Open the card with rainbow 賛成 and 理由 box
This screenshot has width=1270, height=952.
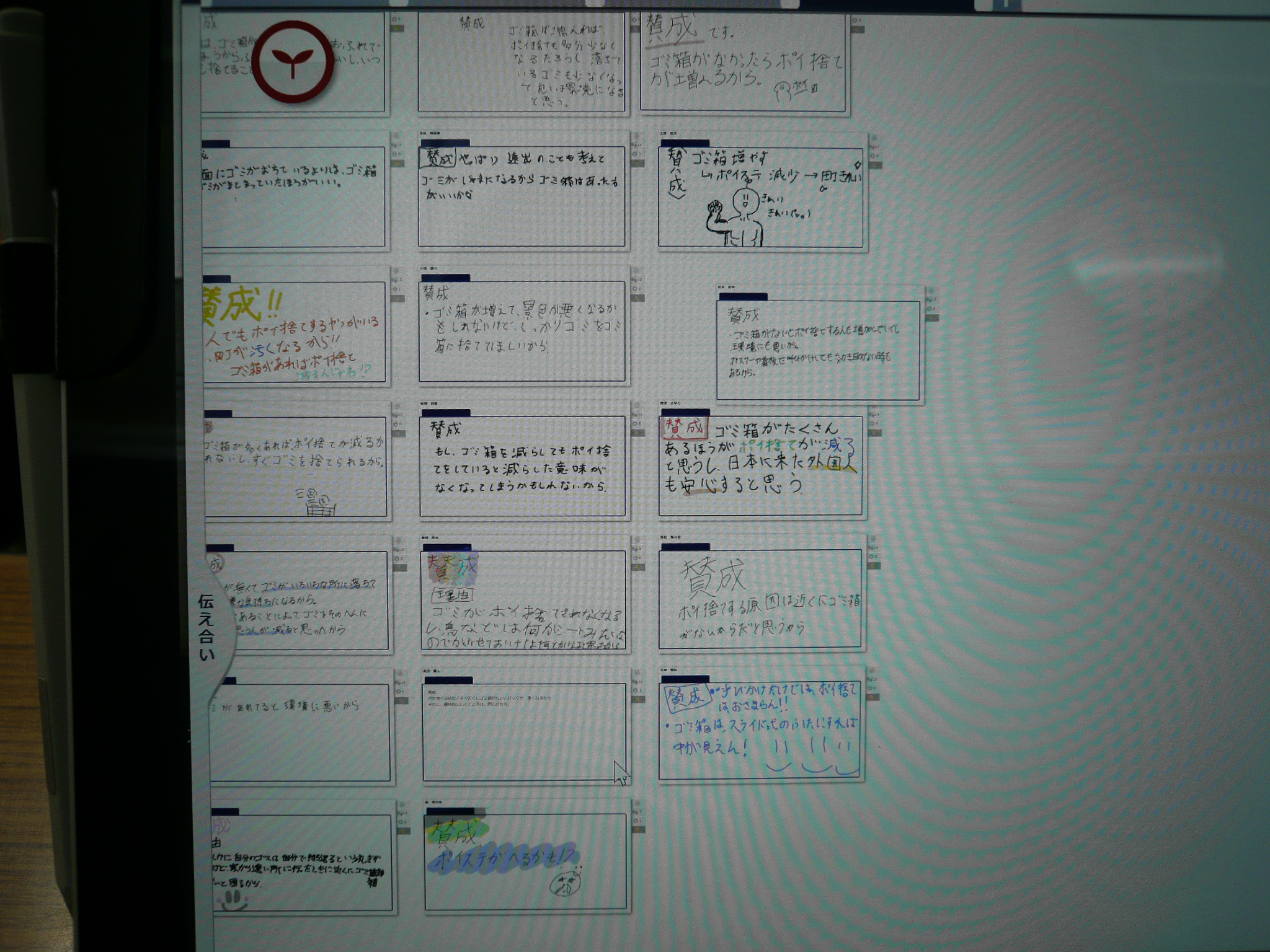click(523, 600)
